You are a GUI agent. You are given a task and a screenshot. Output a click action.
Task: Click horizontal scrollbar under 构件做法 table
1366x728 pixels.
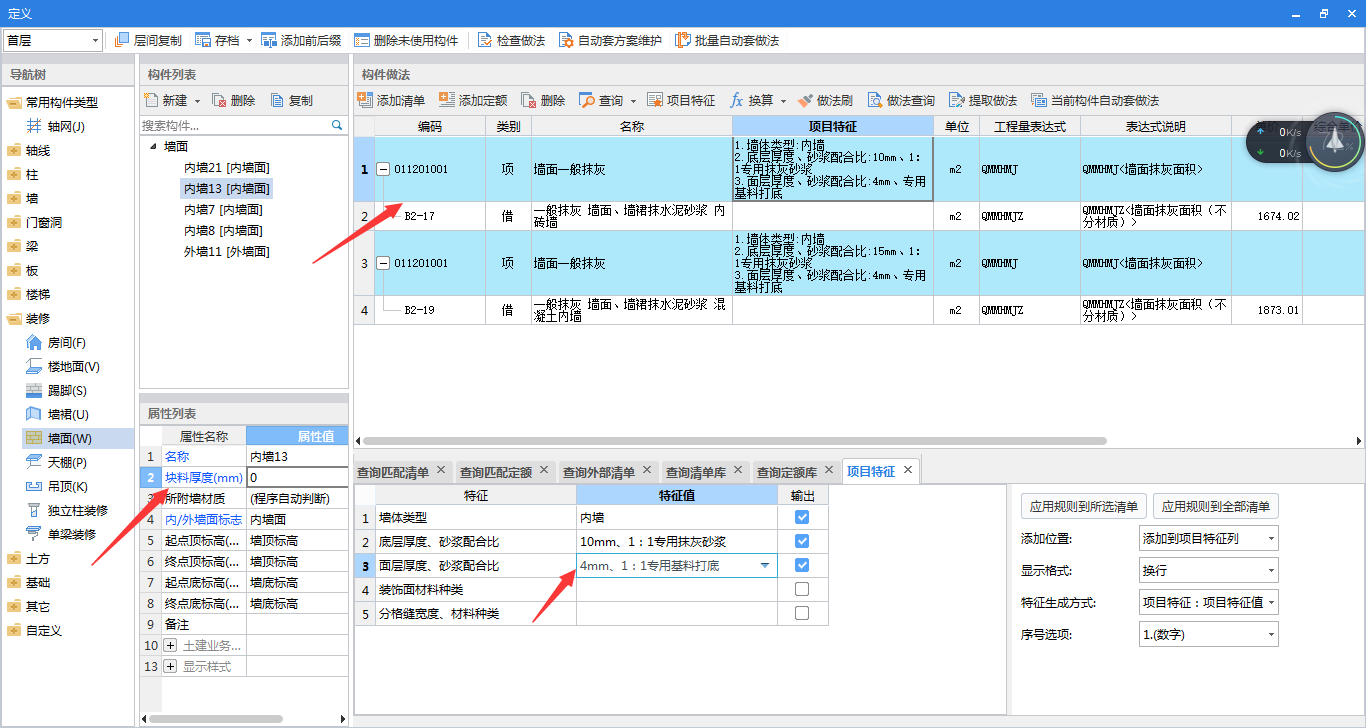point(735,441)
